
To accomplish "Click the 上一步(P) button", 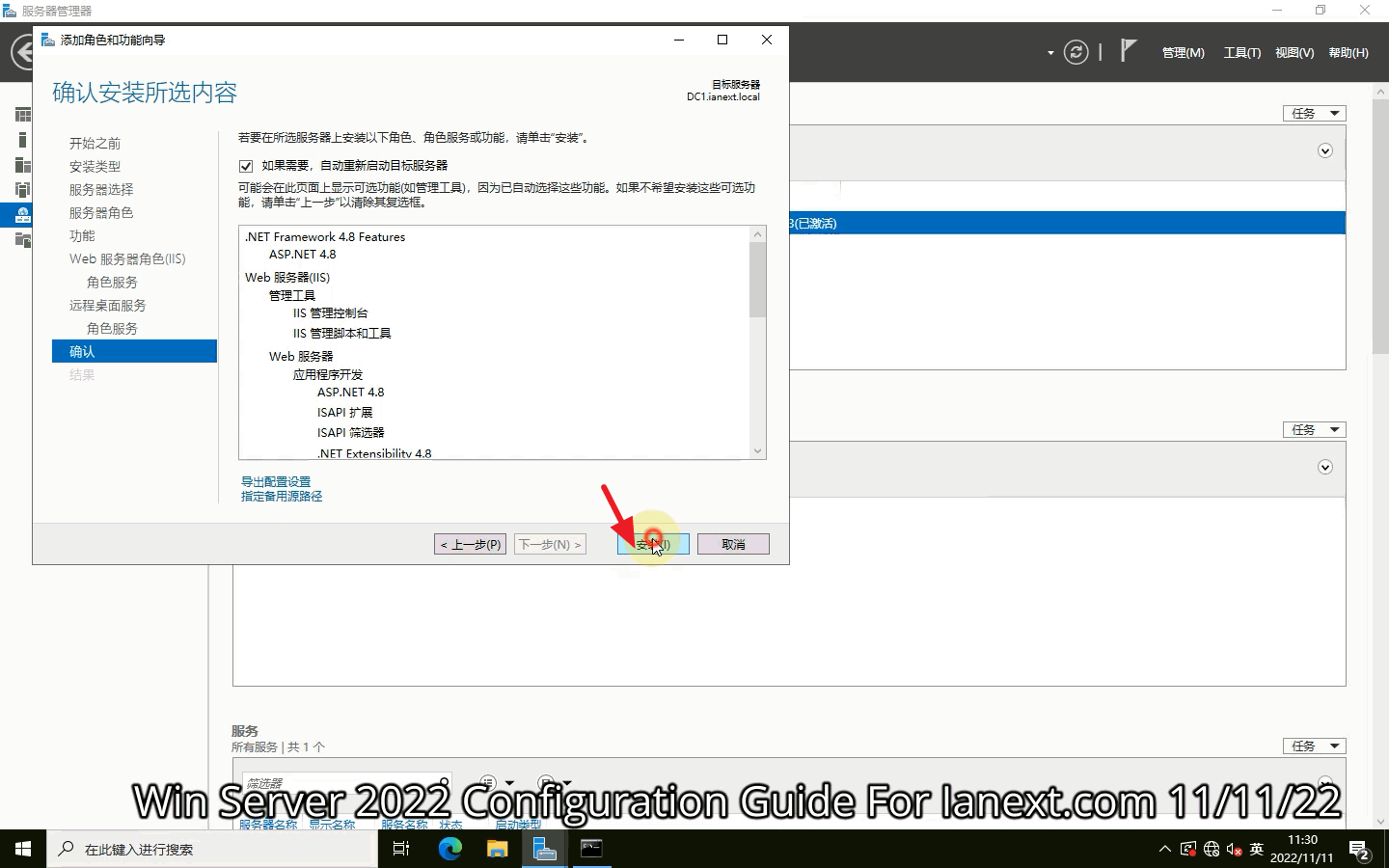I will pyautogui.click(x=470, y=544).
